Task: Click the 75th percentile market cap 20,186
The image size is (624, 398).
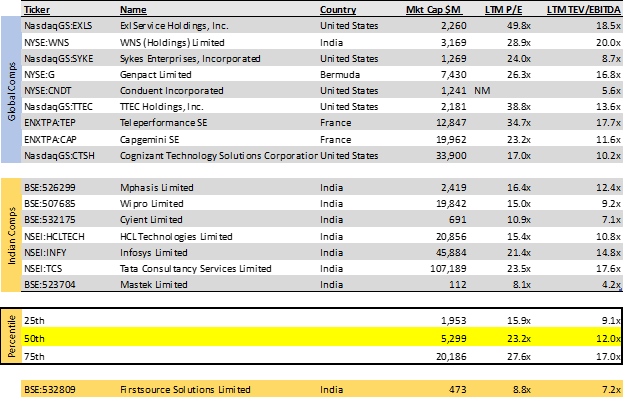Action: point(451,356)
